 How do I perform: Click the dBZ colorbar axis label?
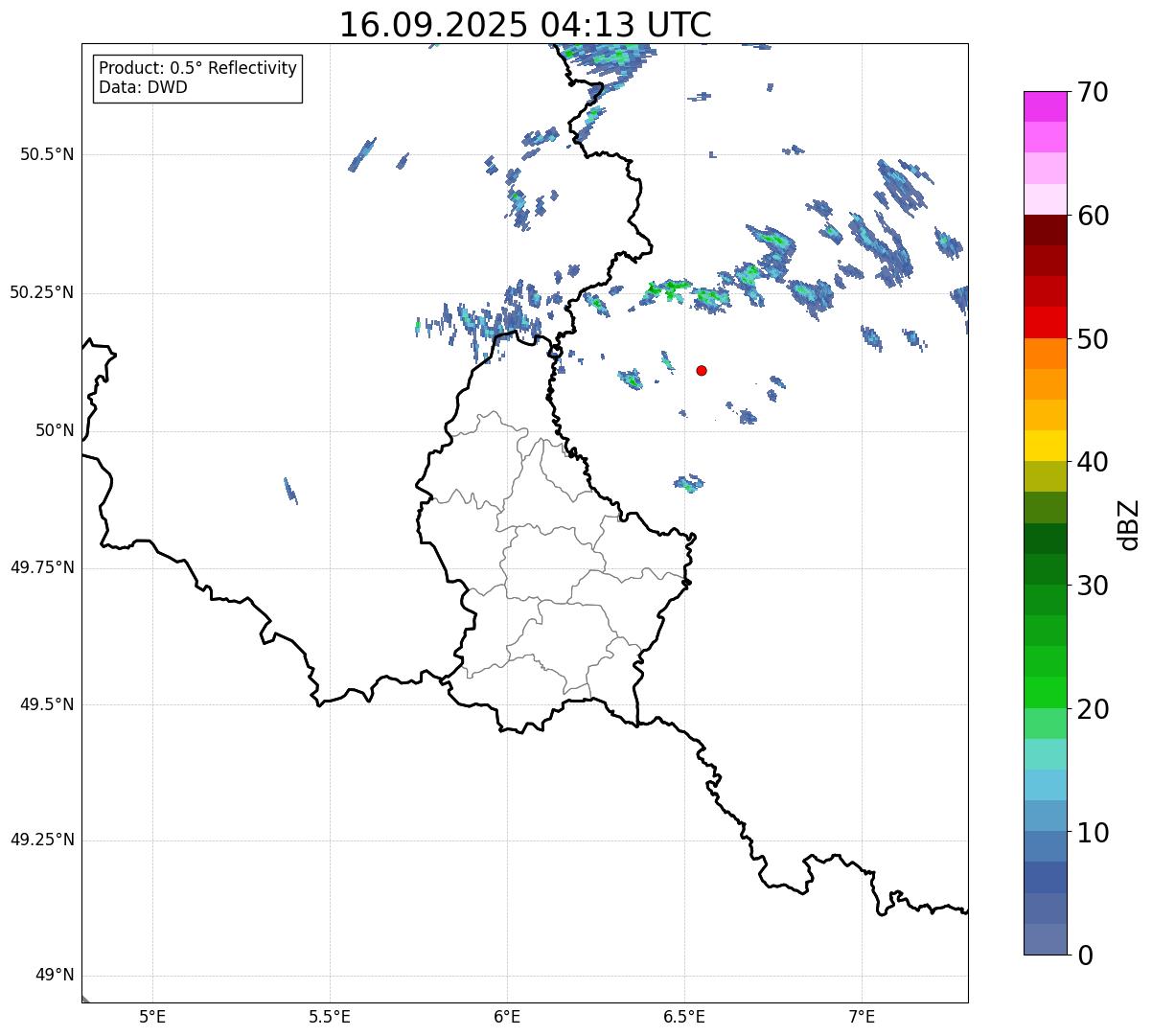(x=1129, y=524)
